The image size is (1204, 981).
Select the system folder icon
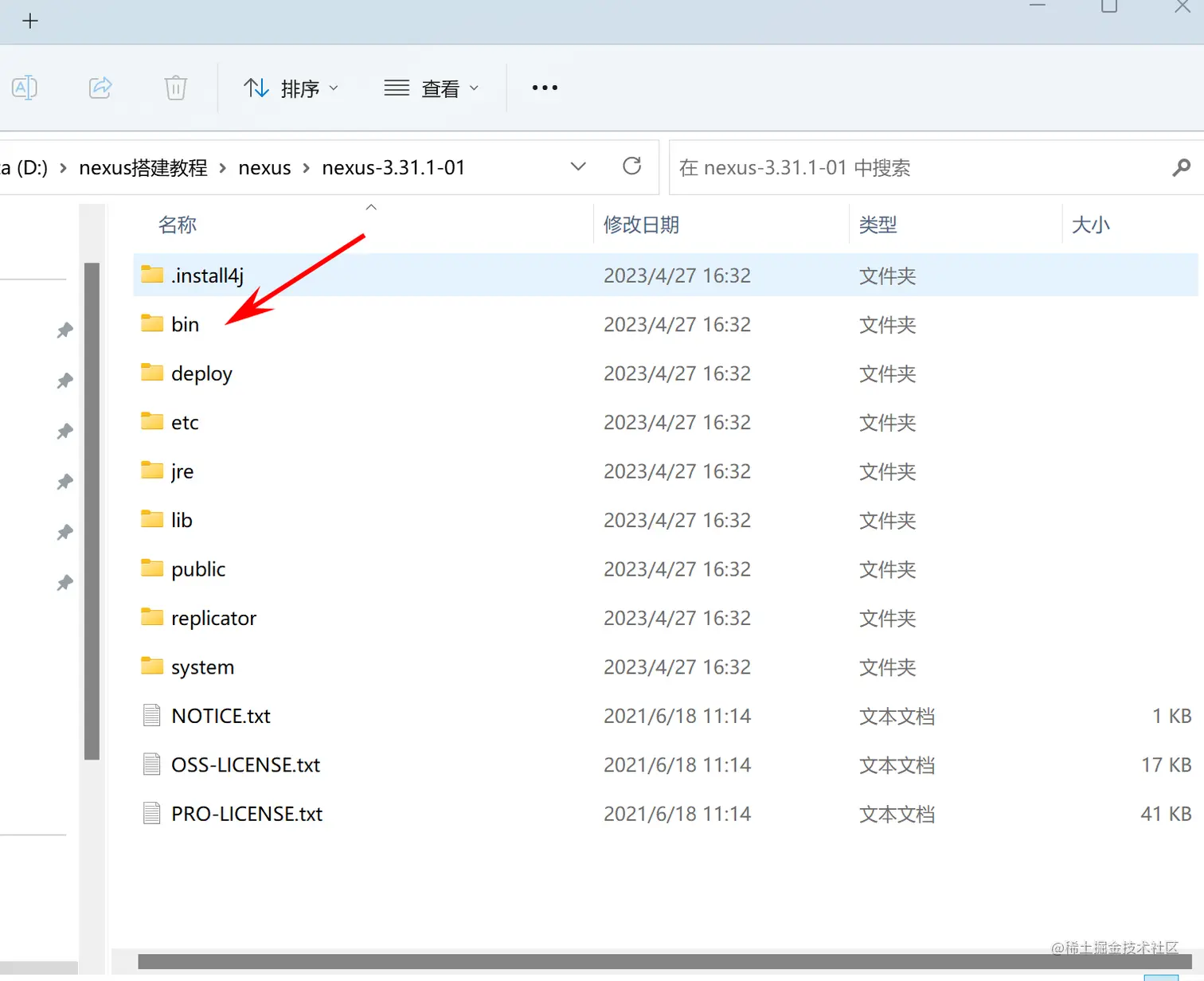152,666
